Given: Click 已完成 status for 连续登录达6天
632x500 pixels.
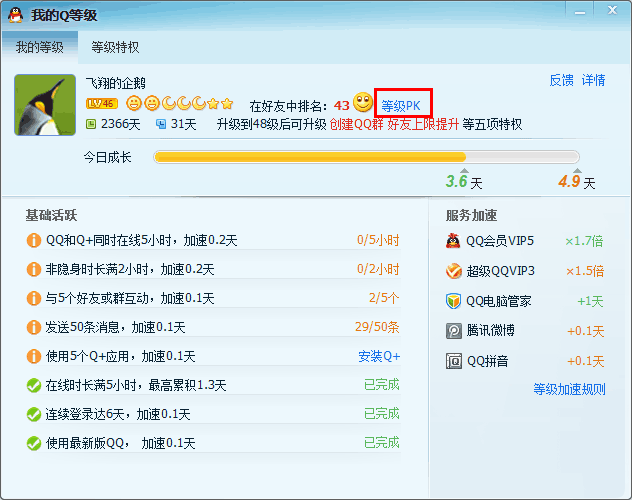Looking at the screenshot, I should pos(382,414).
